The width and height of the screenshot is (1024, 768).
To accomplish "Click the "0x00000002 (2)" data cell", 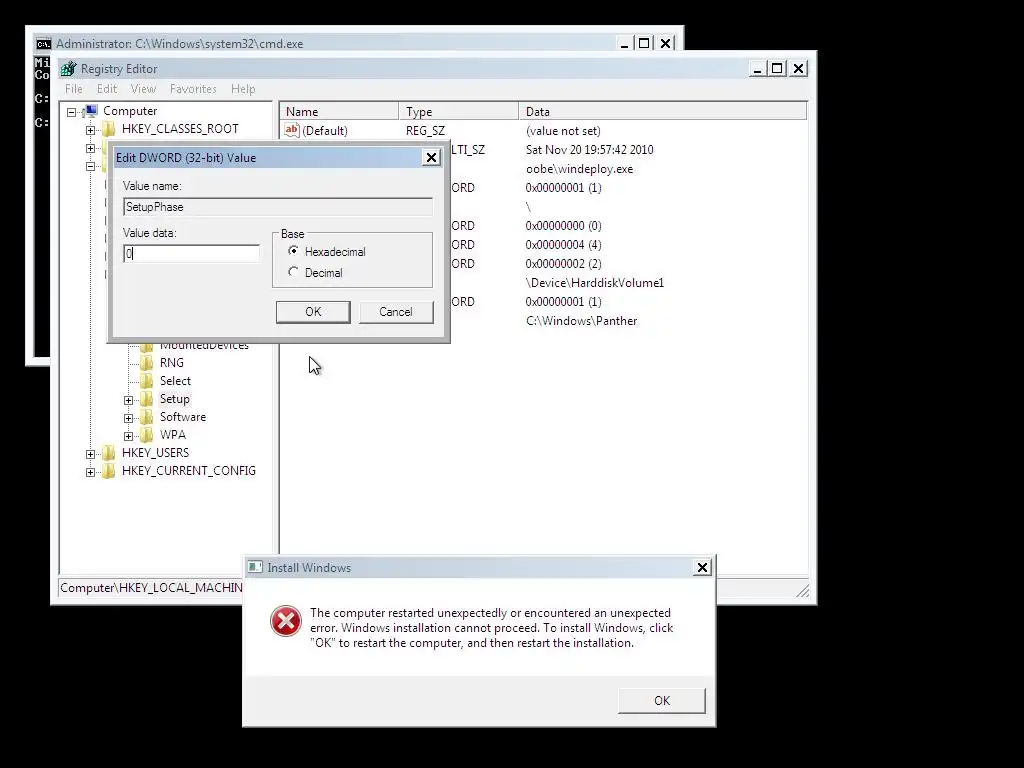I will (563, 263).
